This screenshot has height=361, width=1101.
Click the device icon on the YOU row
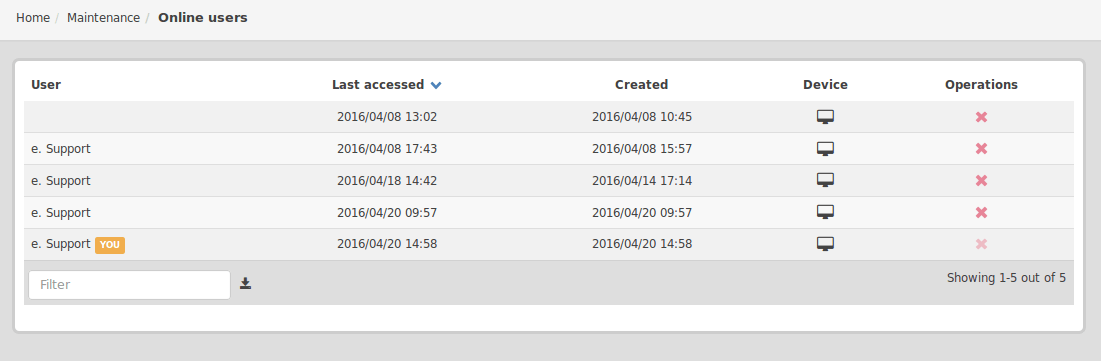coord(825,244)
